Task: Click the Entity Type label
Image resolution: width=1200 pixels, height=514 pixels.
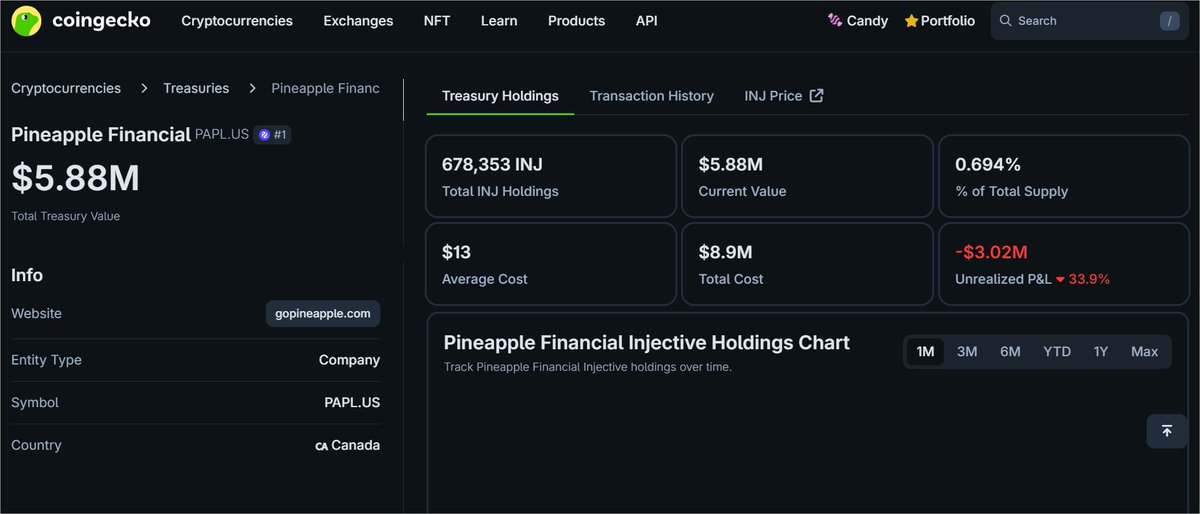Action: (x=46, y=360)
